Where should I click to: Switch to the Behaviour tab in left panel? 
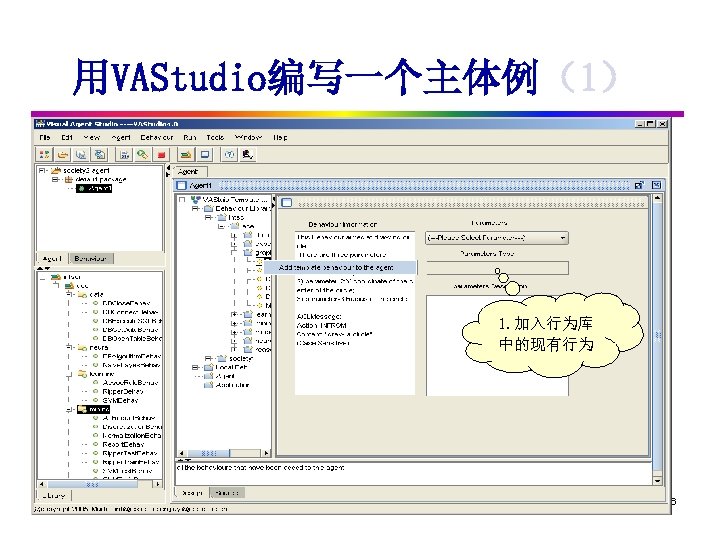(90, 259)
